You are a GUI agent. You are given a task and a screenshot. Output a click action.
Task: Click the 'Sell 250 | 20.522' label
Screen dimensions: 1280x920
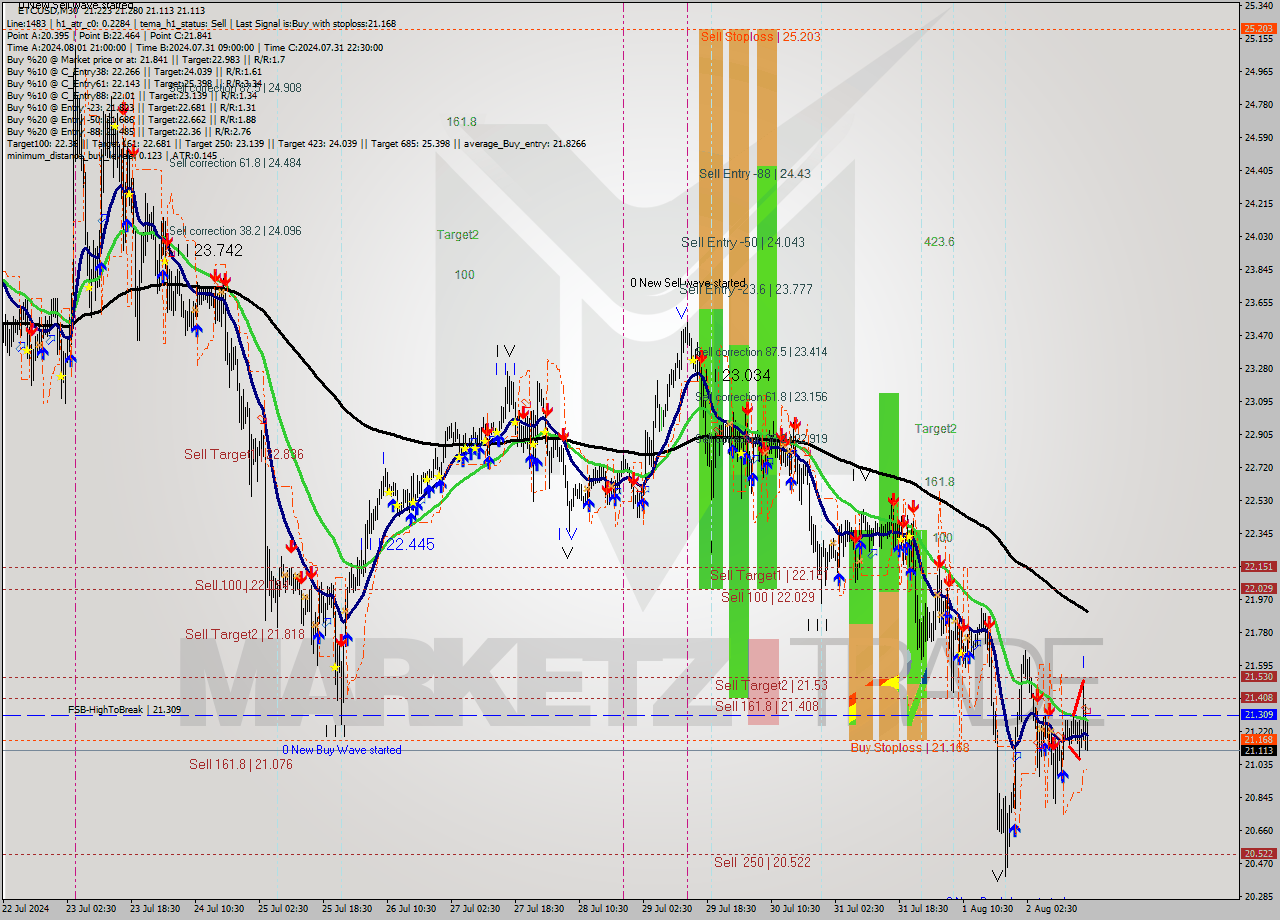pyautogui.click(x=762, y=862)
